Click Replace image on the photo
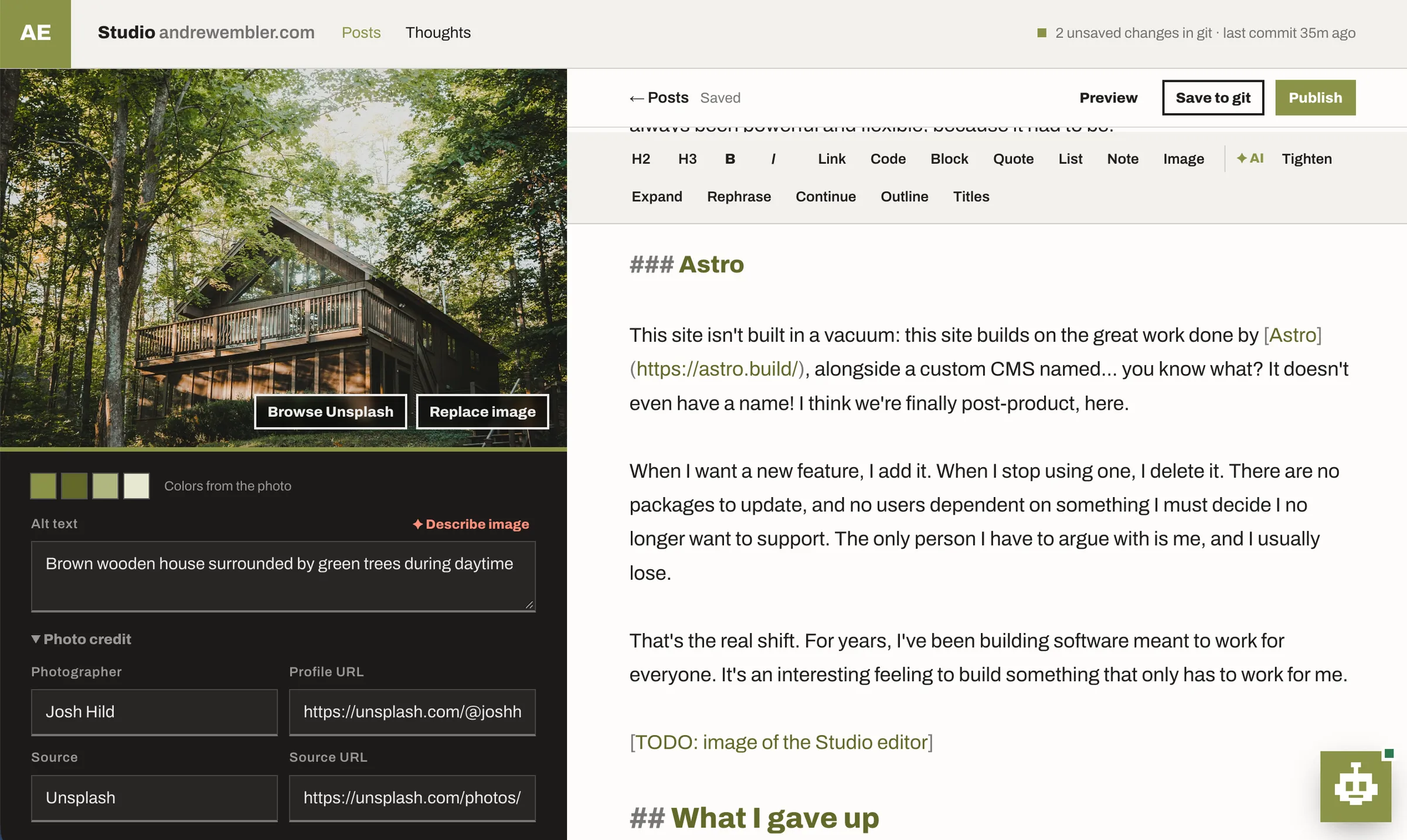 pos(482,412)
